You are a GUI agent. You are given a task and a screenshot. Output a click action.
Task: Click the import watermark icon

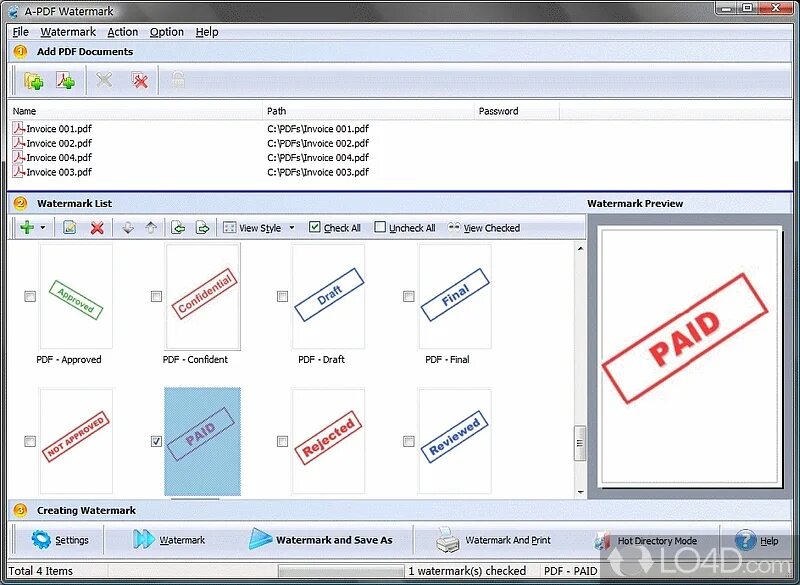[178, 227]
